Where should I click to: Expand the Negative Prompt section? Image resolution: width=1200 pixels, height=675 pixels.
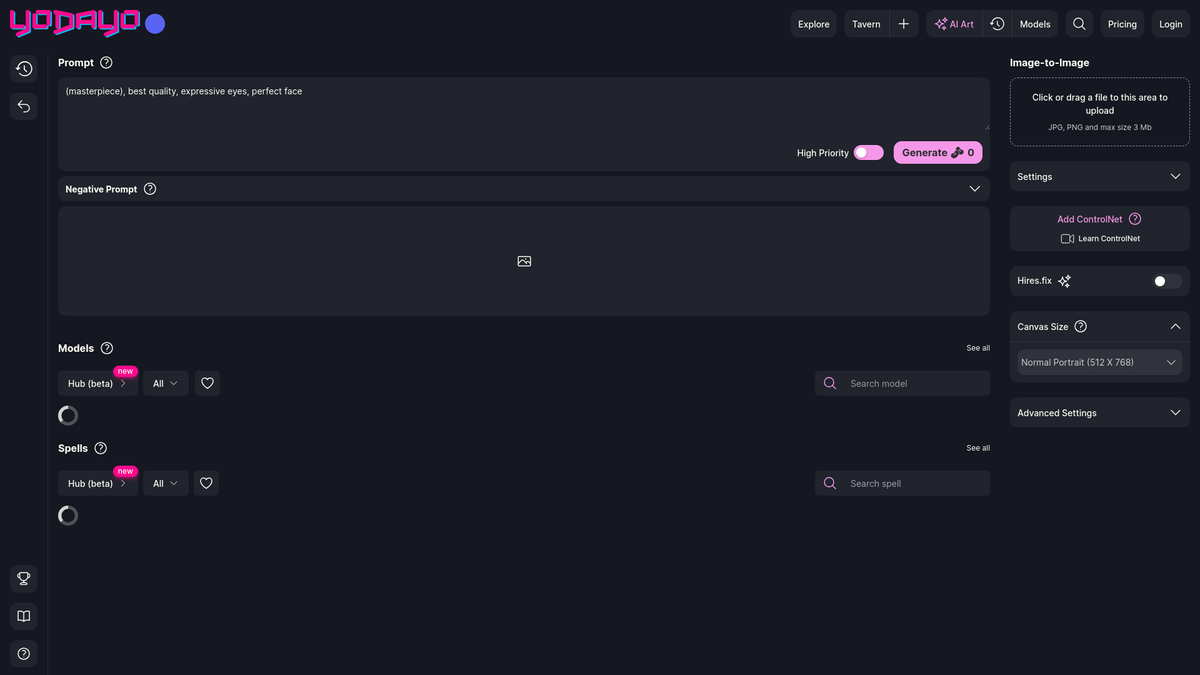click(x=975, y=188)
